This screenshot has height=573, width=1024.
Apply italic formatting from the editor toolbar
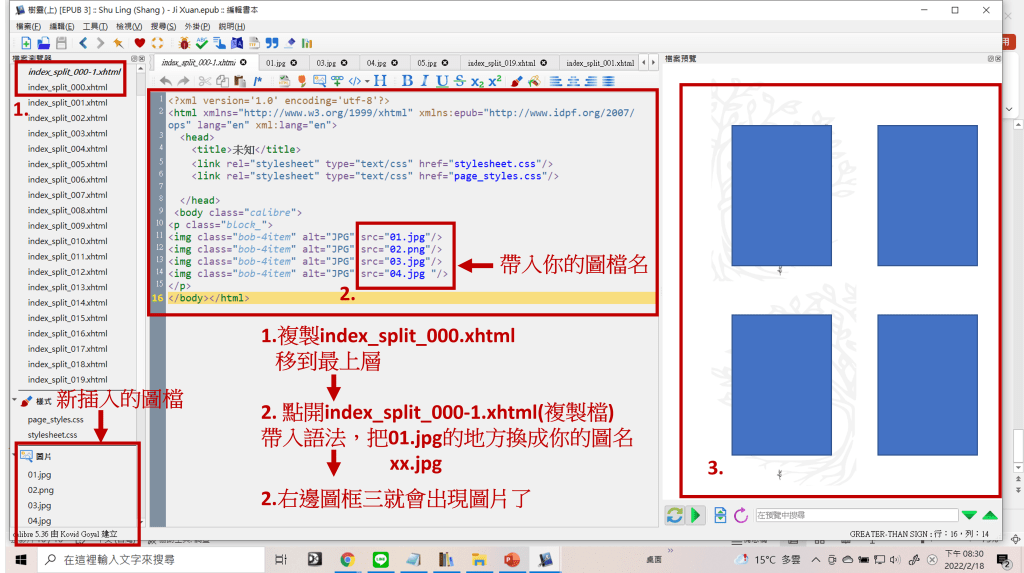point(425,81)
